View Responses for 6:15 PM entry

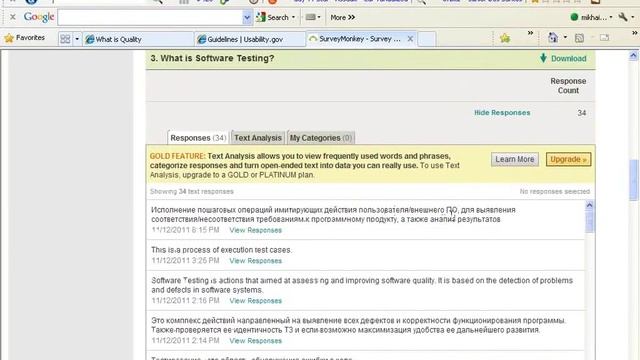coord(256,230)
